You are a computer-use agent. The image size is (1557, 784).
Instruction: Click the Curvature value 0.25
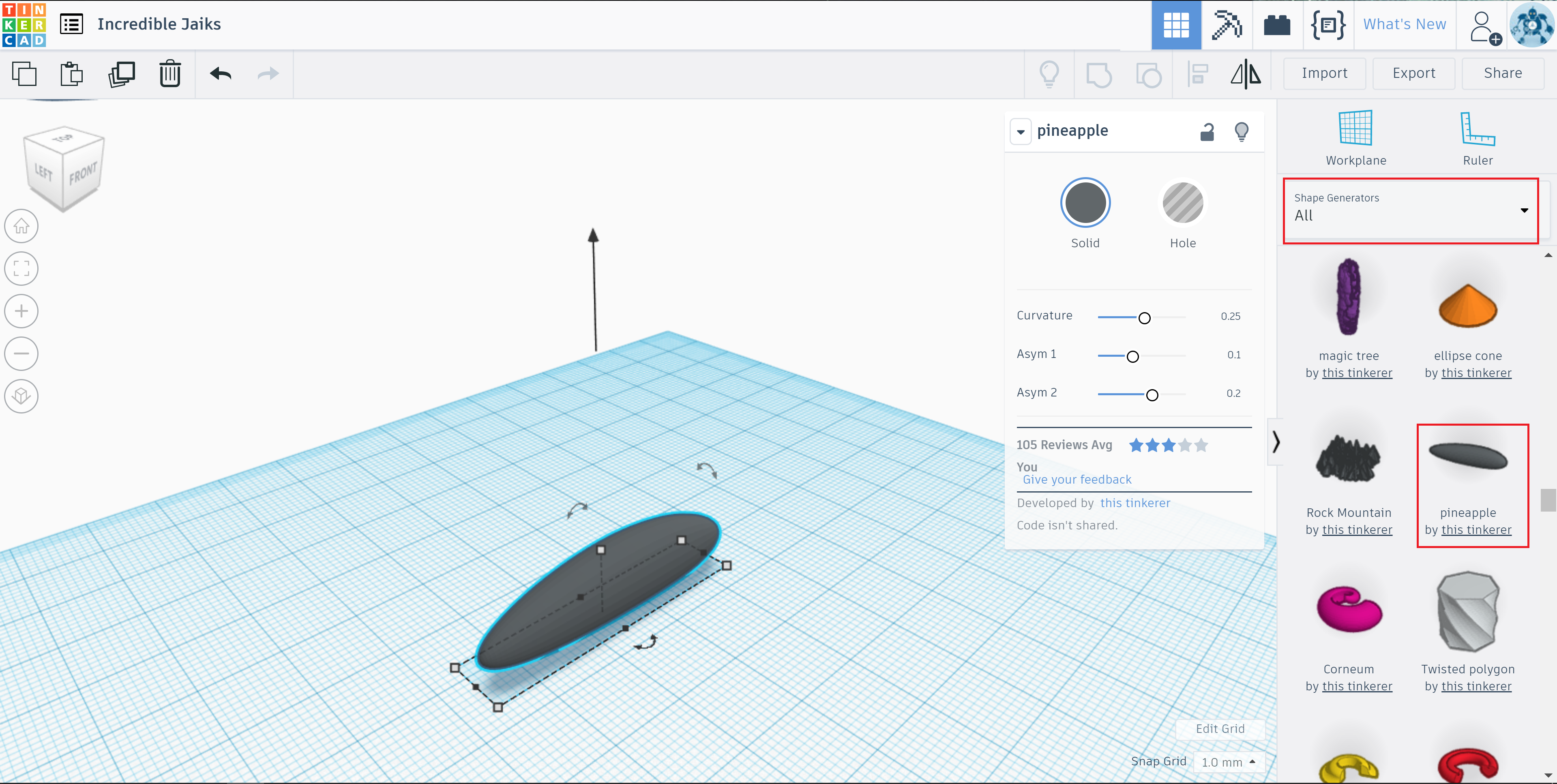pyautogui.click(x=1230, y=316)
